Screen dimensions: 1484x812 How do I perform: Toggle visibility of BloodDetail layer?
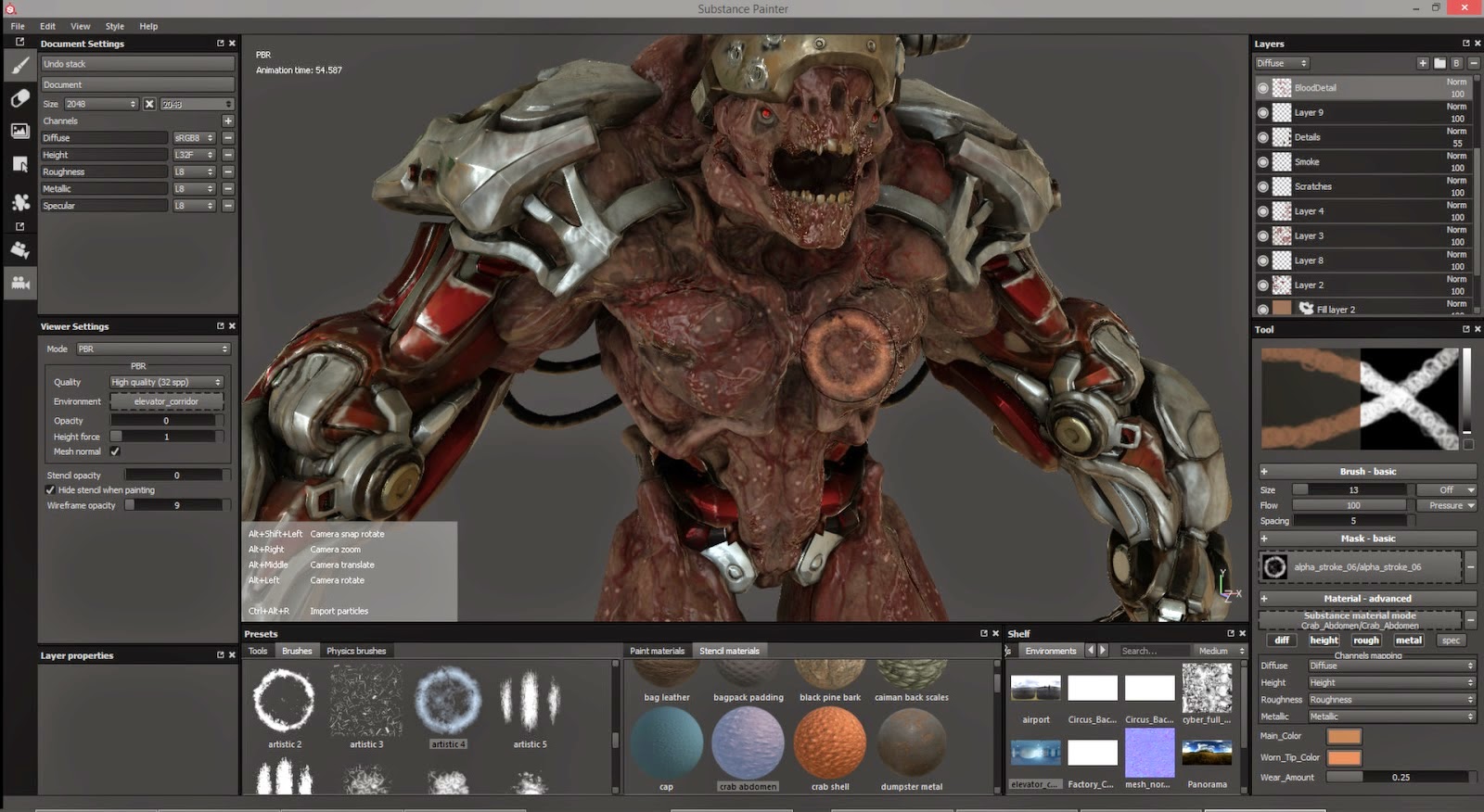(1262, 88)
